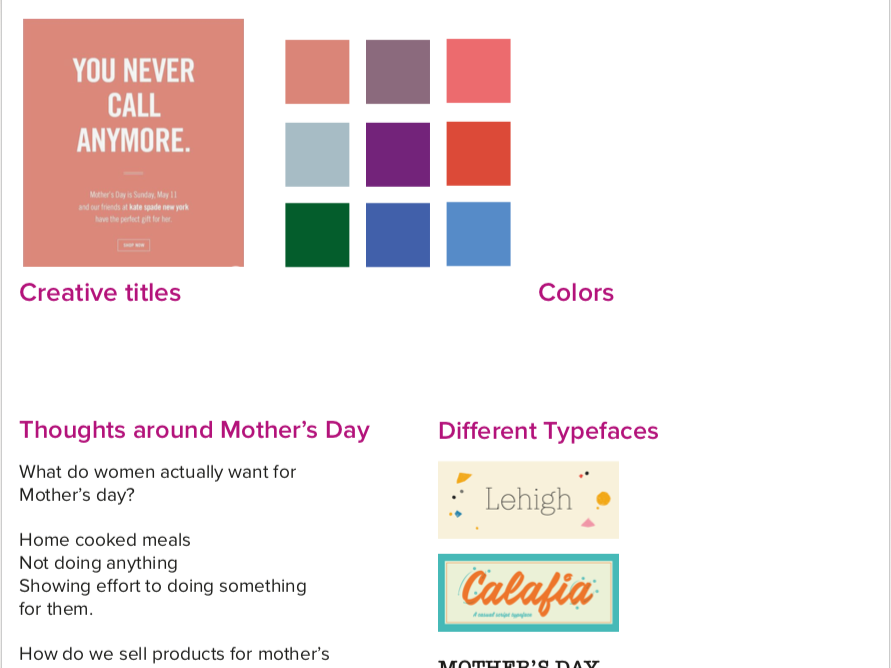The image size is (891, 668).
Task: Choose the light gray-blue swatch
Action: (x=317, y=155)
